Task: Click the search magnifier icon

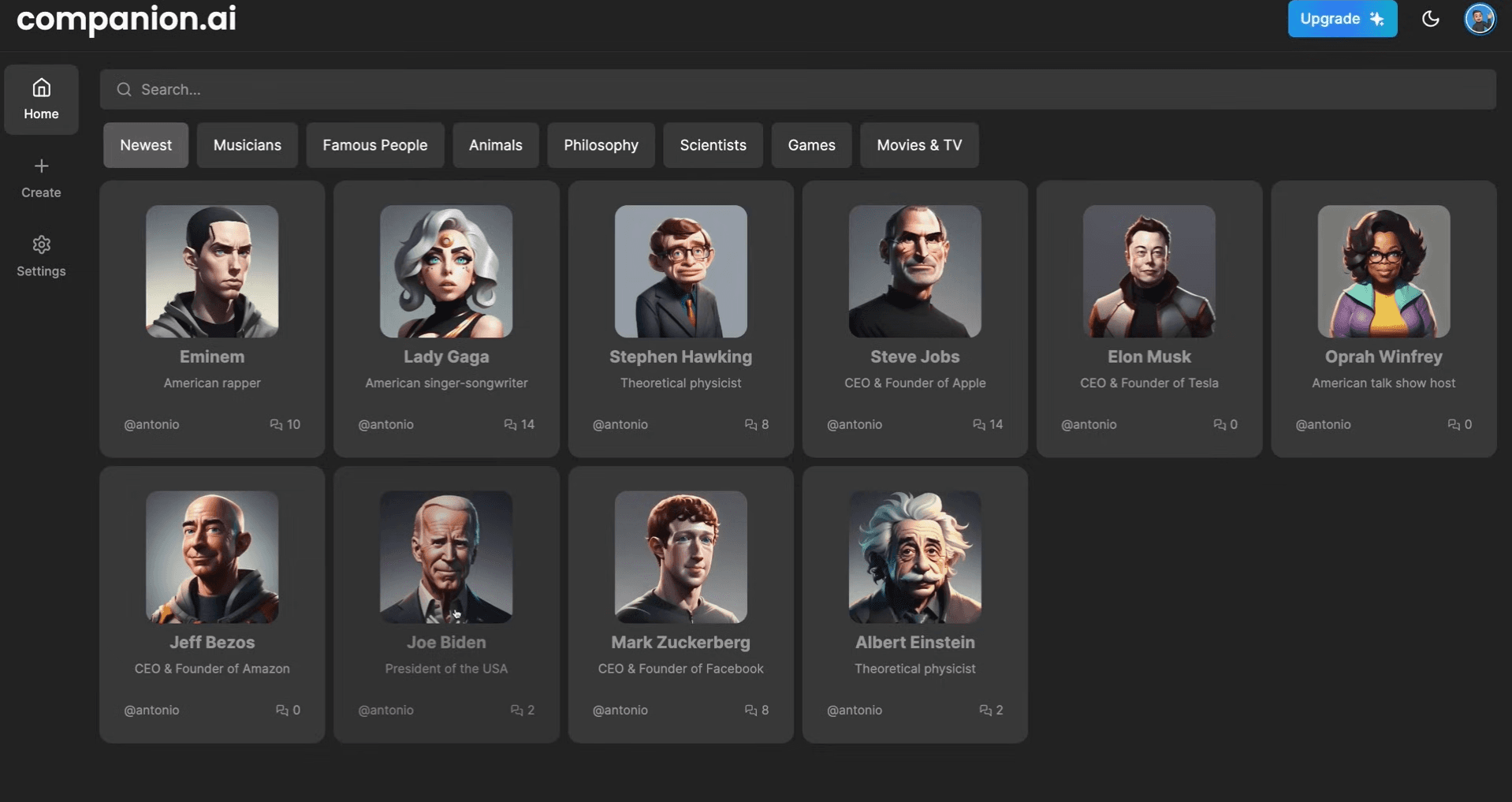Action: click(x=124, y=89)
